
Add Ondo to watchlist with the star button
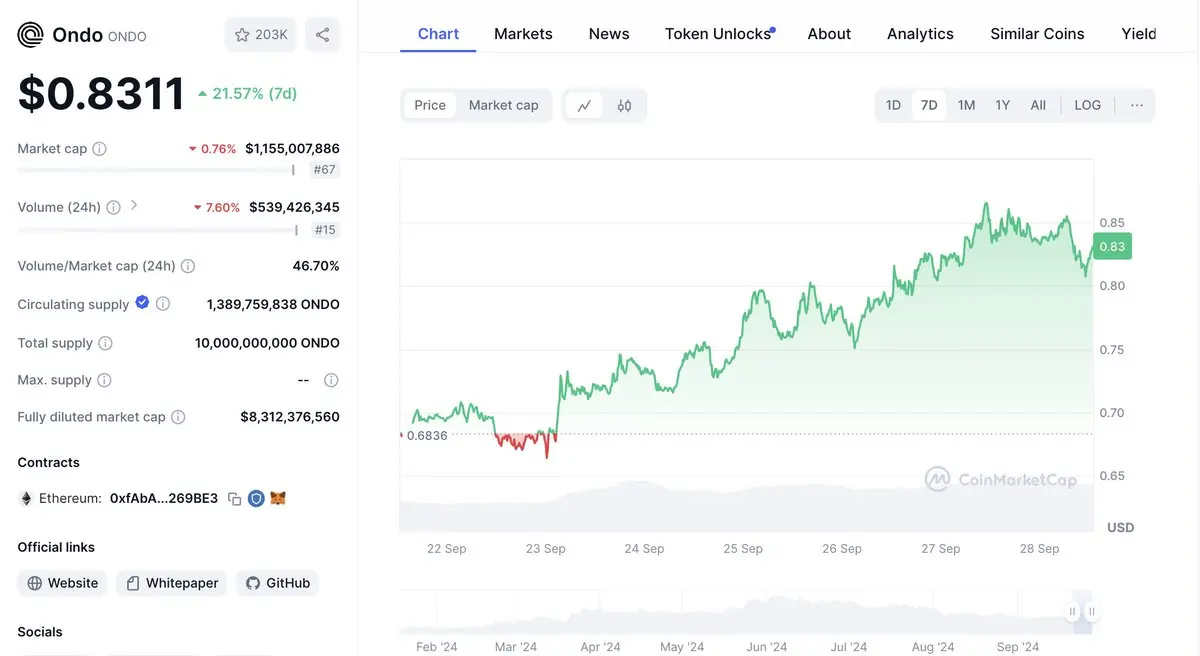click(261, 35)
